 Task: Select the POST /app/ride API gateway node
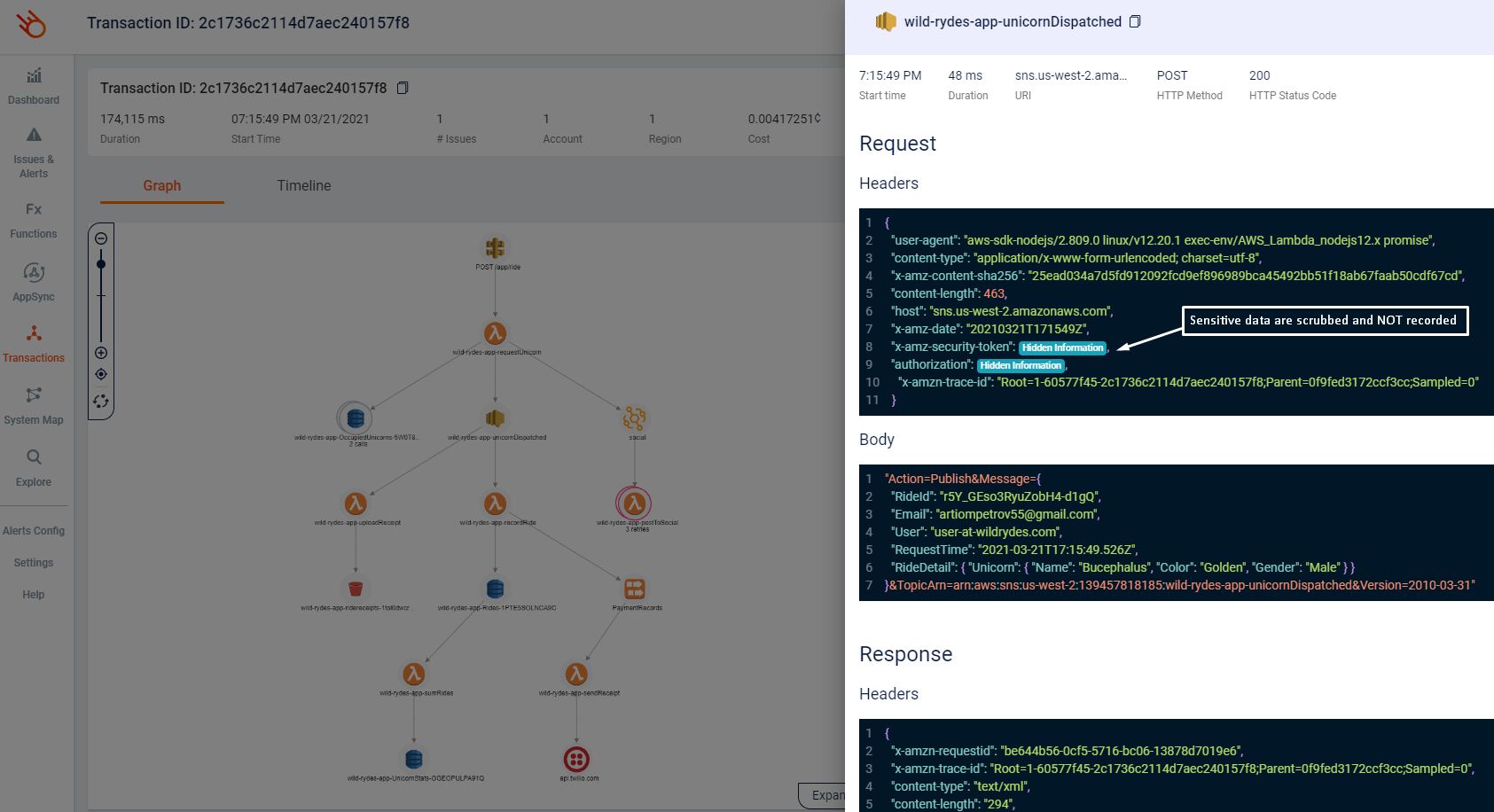[496, 248]
